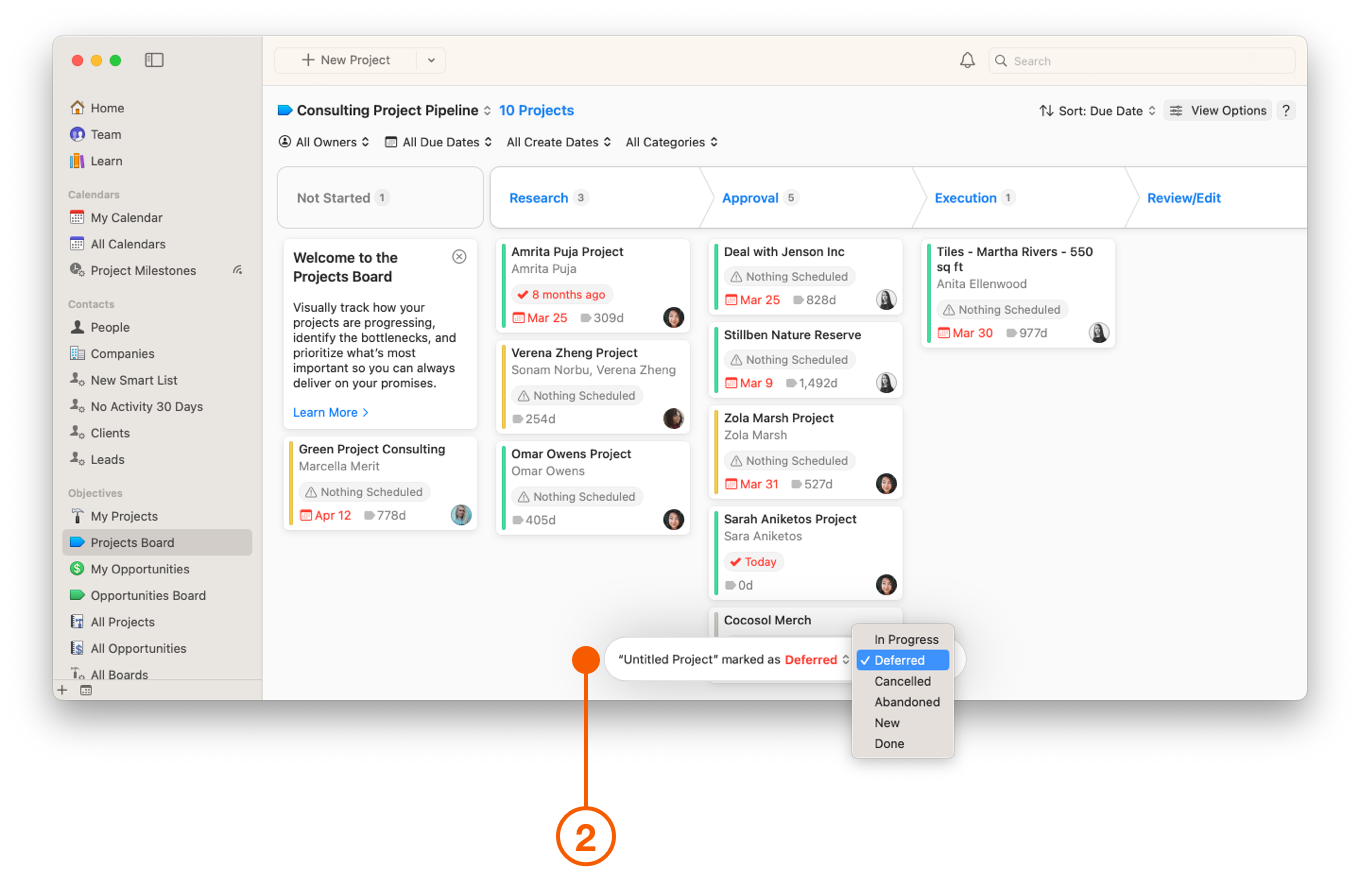The width and height of the screenshot is (1360, 880).
Task: Open the New Smart List icon
Action: [x=76, y=380]
